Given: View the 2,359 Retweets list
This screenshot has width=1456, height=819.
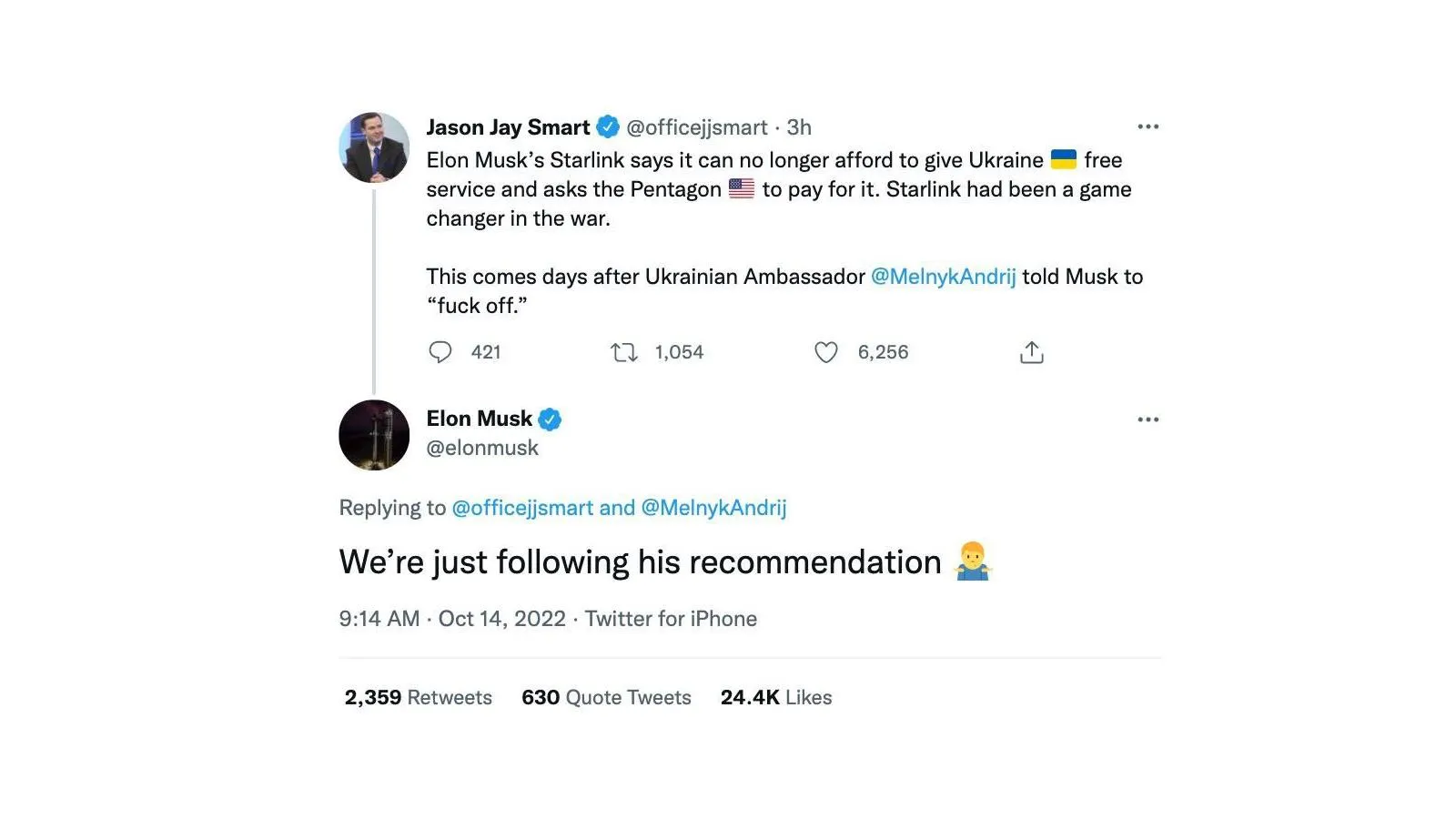Looking at the screenshot, I should [419, 697].
